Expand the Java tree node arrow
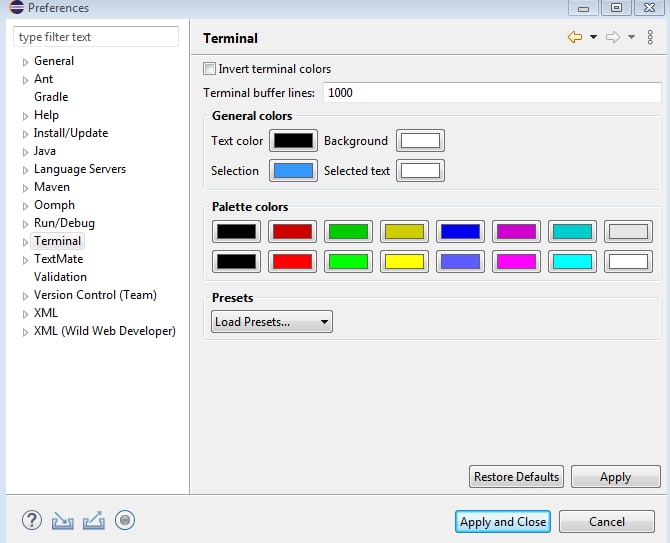 click(x=25, y=152)
